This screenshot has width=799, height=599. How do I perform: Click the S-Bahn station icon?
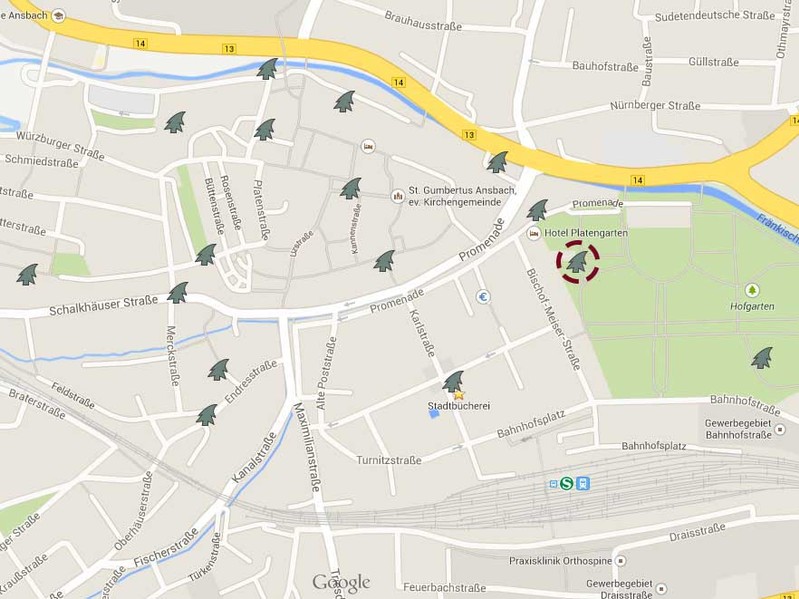point(567,483)
